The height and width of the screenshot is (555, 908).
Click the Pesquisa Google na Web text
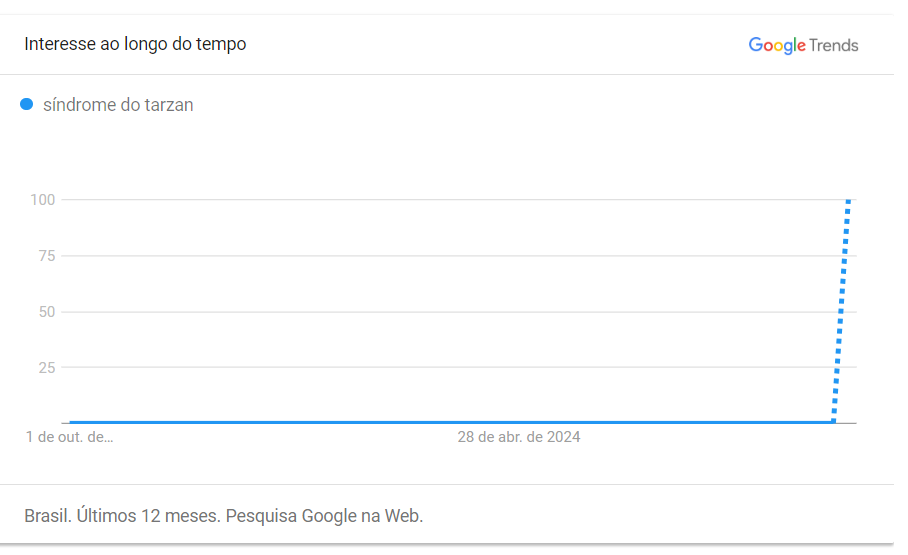pyautogui.click(x=324, y=516)
